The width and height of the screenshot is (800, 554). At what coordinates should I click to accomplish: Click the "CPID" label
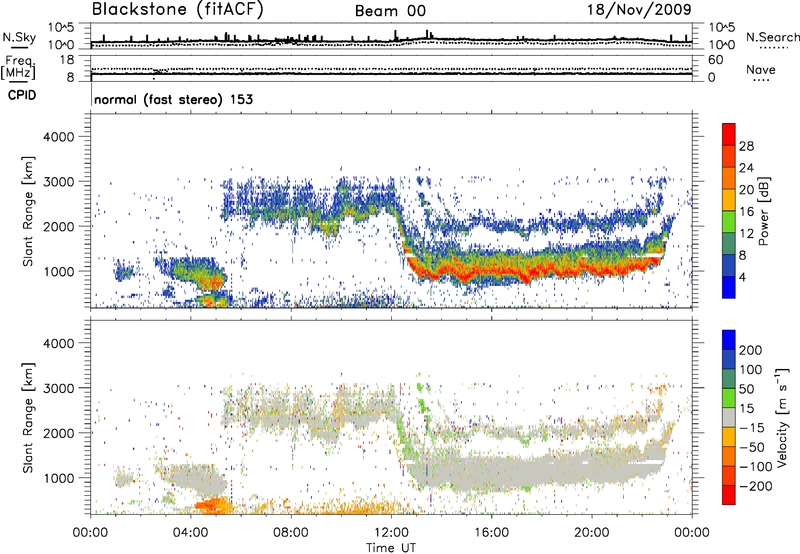click(22, 95)
